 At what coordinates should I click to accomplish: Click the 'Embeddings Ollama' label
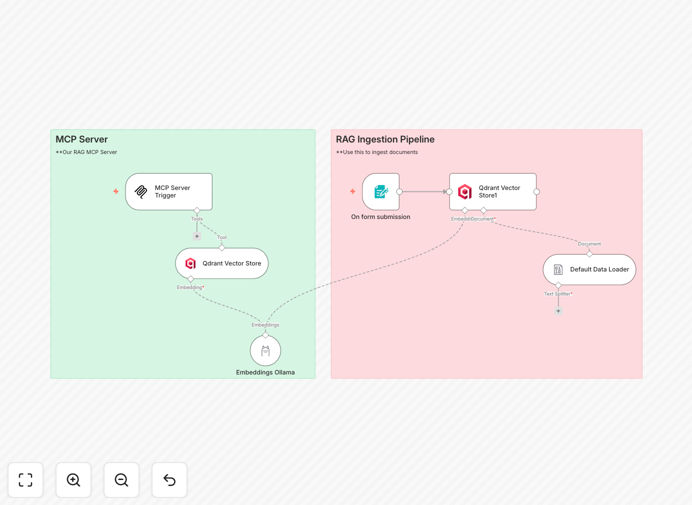coord(265,373)
